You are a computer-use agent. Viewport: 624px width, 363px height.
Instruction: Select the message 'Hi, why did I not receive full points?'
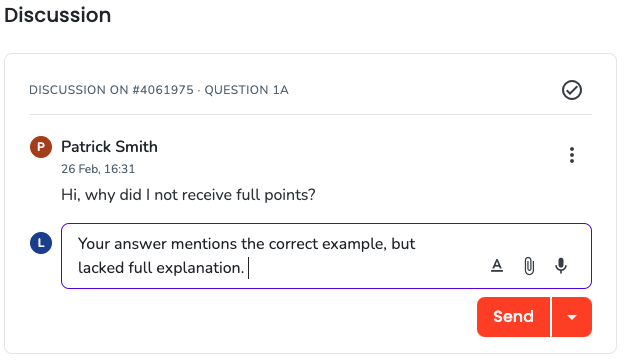[x=188, y=195]
